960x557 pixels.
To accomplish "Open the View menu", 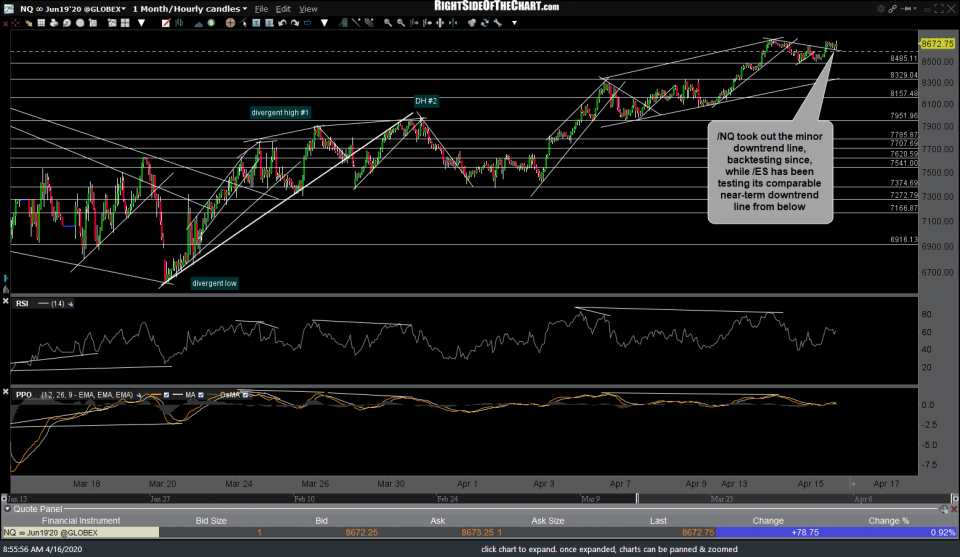I will point(308,9).
